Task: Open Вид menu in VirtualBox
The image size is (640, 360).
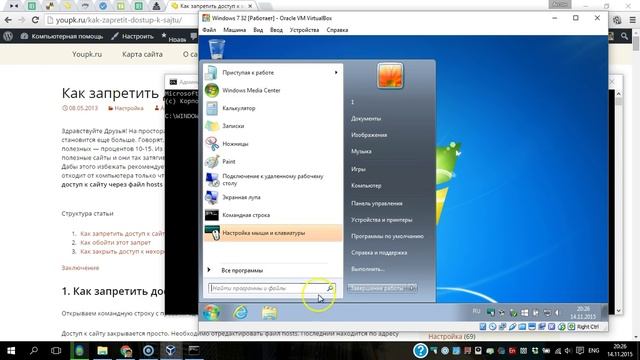Action: click(258, 30)
